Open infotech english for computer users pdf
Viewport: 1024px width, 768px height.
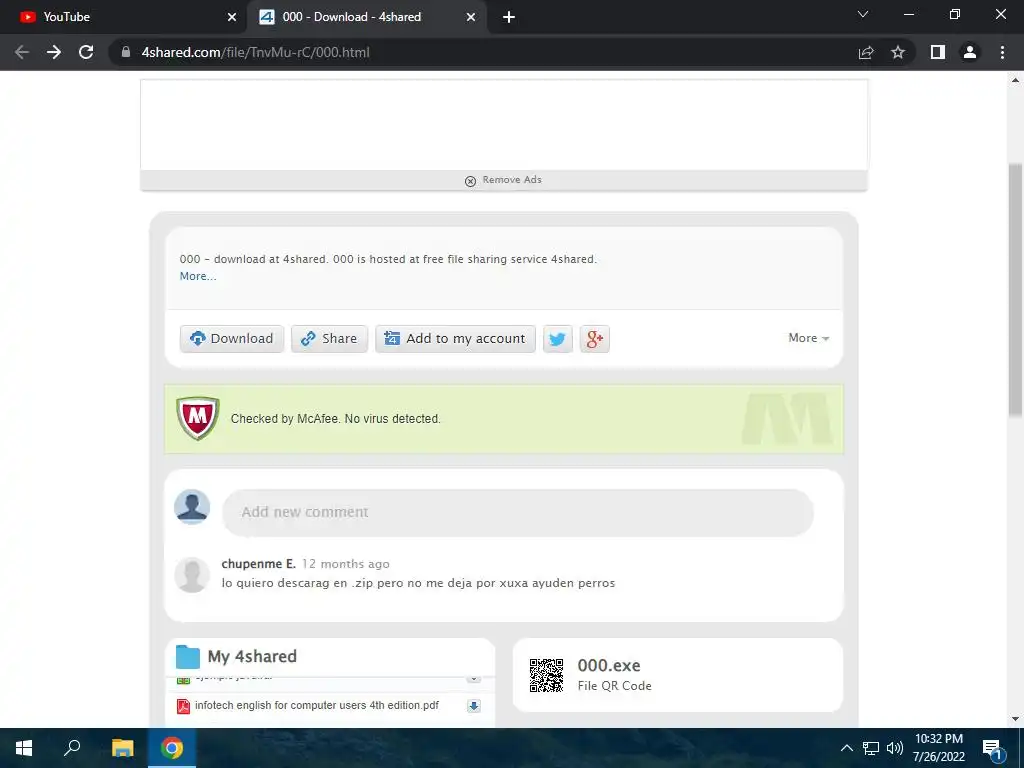click(x=317, y=705)
